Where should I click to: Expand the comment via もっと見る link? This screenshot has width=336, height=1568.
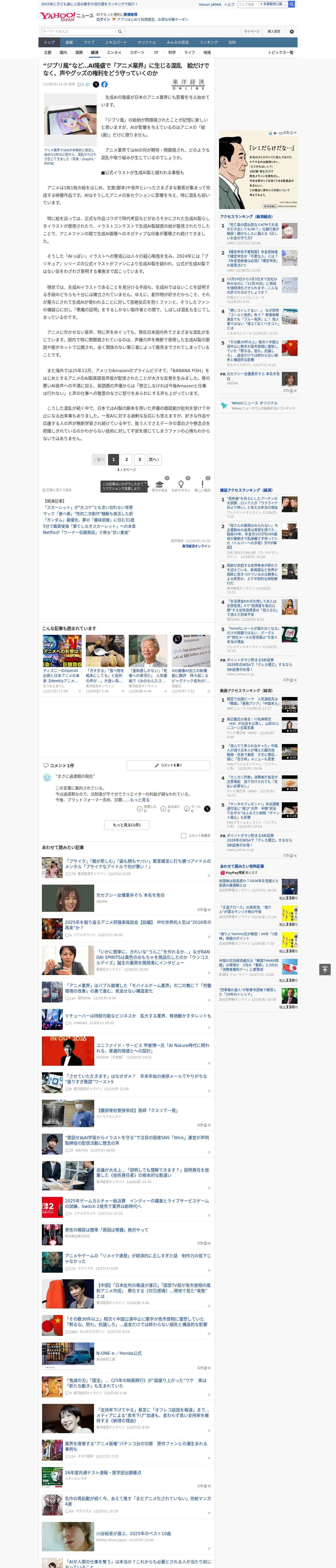click(x=140, y=800)
